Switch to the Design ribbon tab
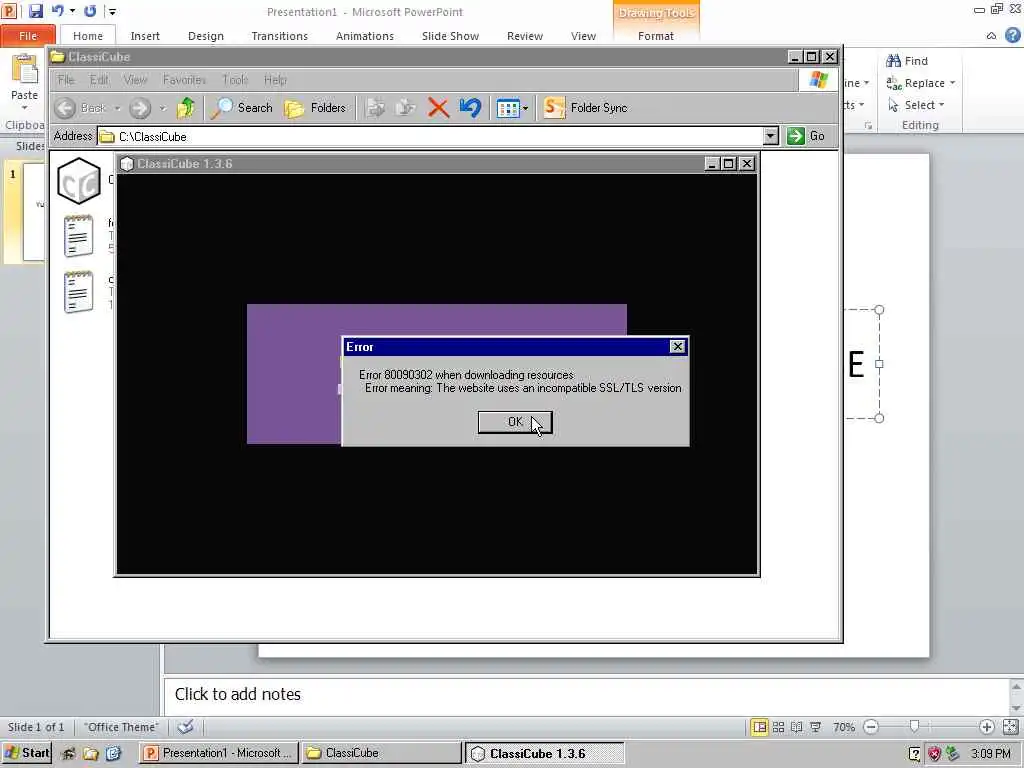Viewport: 1024px width, 768px height. click(206, 36)
